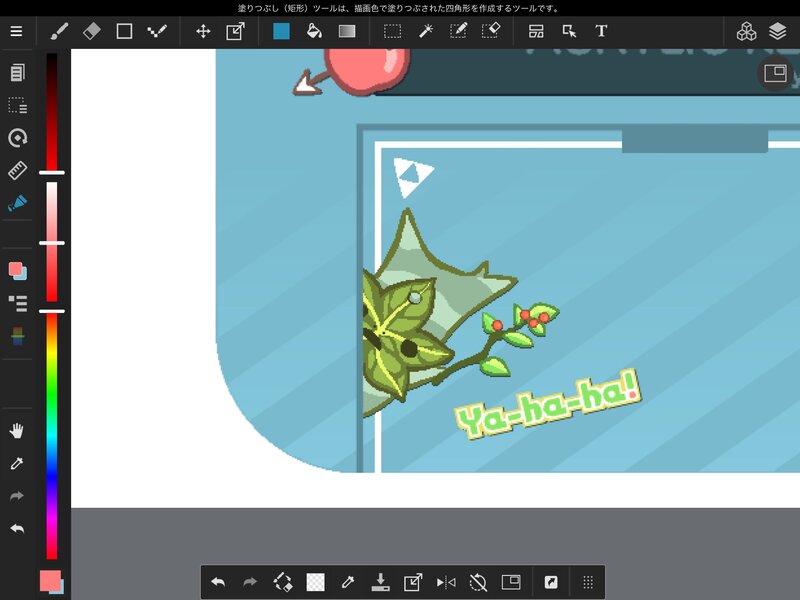Select the polyline dot tool
Screen dimensions: 800x600
click(x=157, y=31)
